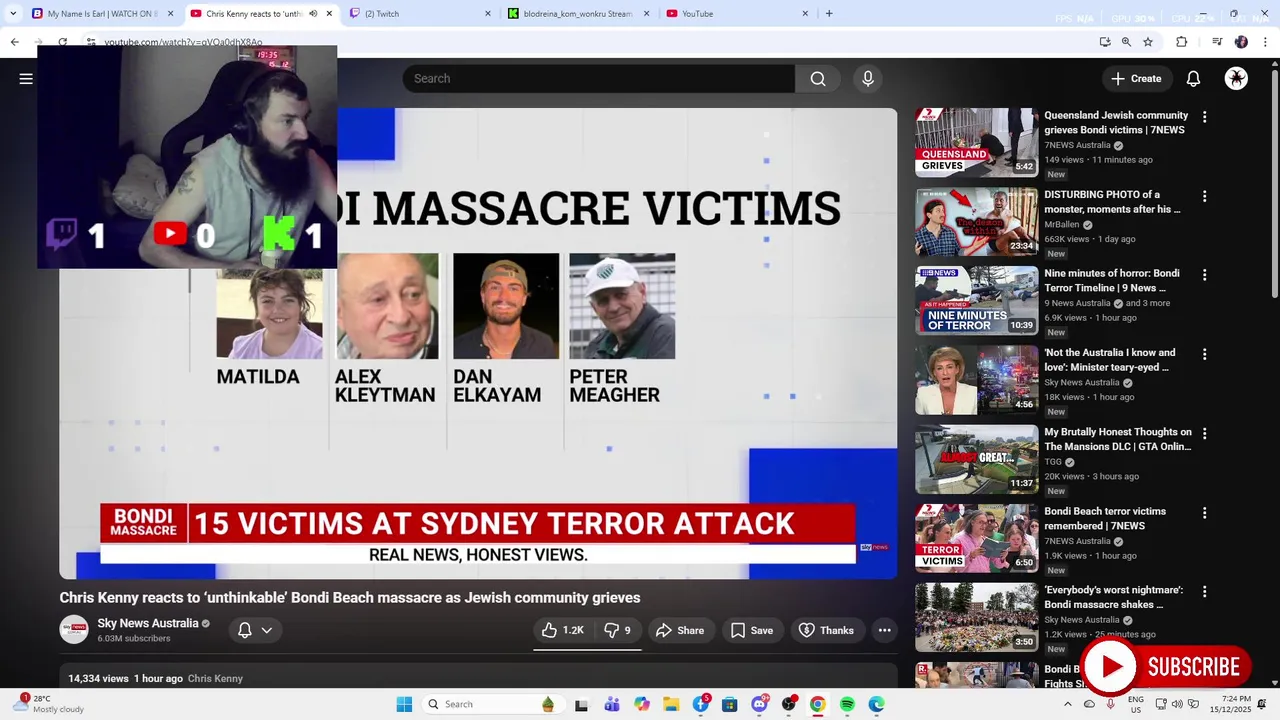
Task: Open 'Everybody's worst nightmare' video title
Action: tap(1113, 597)
